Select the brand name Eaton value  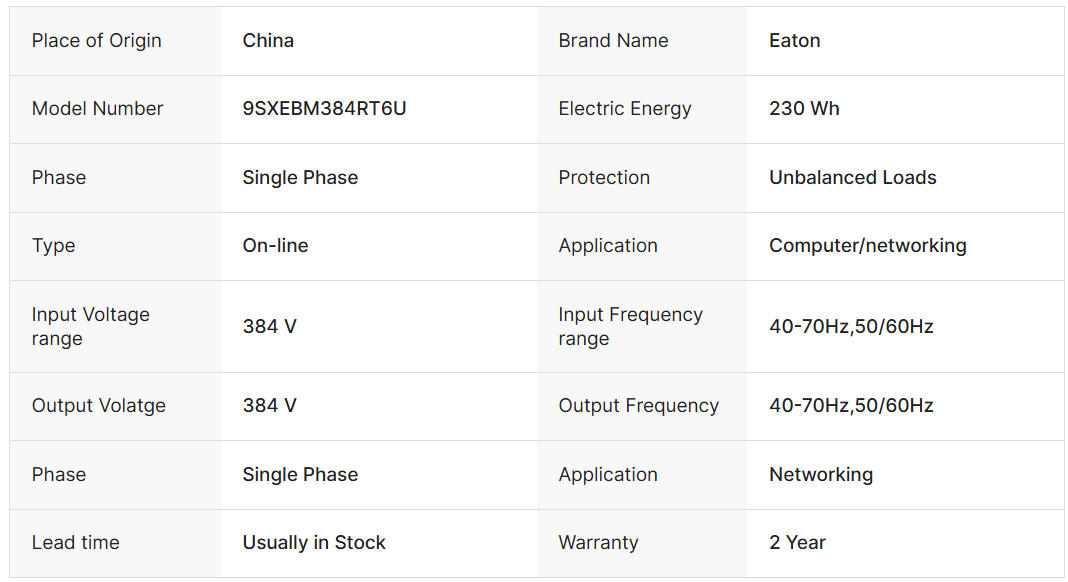(x=795, y=41)
